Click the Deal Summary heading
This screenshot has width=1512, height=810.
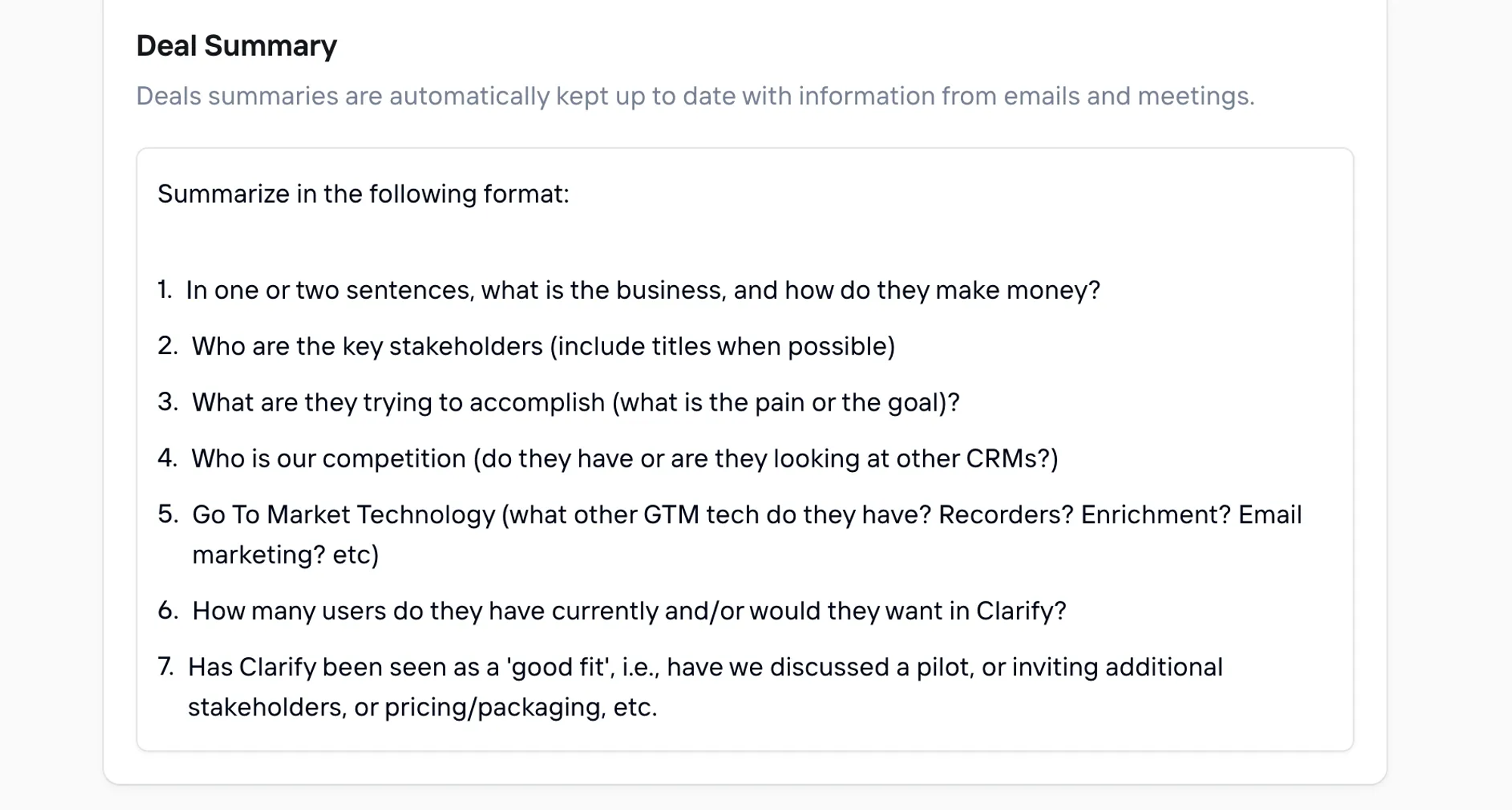(237, 46)
